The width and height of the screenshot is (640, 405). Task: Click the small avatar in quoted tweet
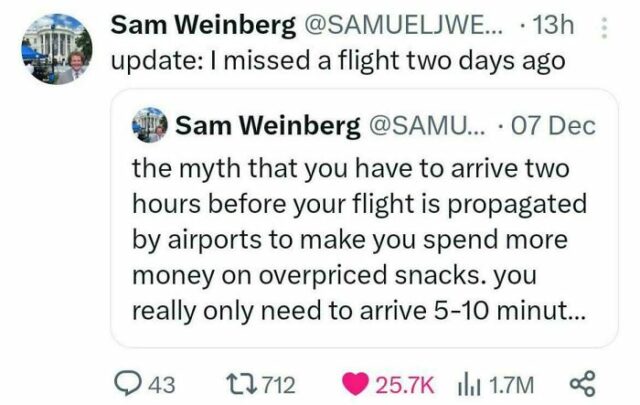[x=150, y=125]
